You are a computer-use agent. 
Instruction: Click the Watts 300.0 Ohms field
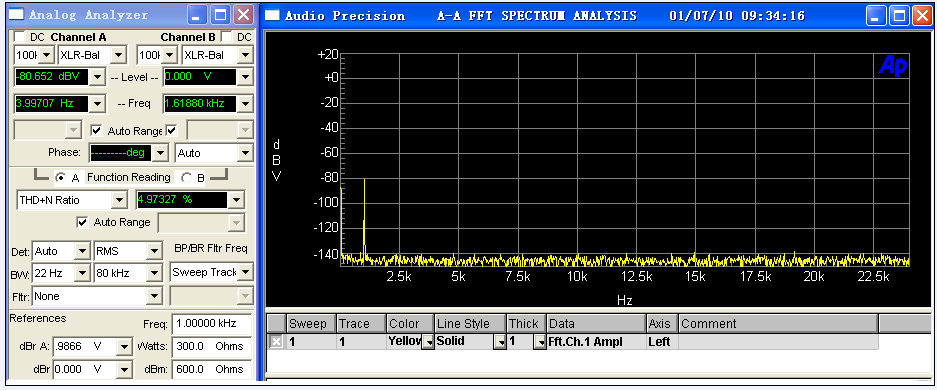[x=212, y=346]
